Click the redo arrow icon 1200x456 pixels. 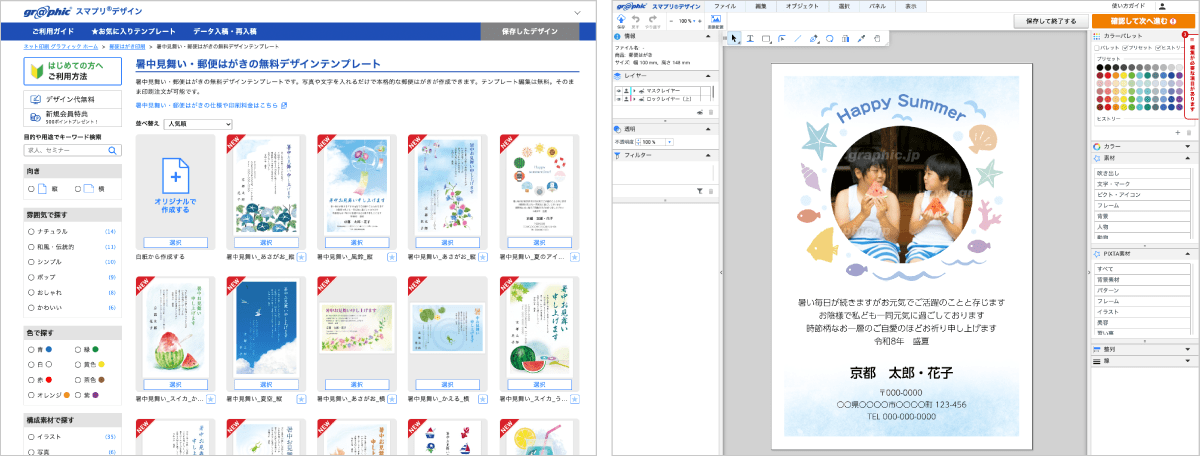(x=653, y=20)
